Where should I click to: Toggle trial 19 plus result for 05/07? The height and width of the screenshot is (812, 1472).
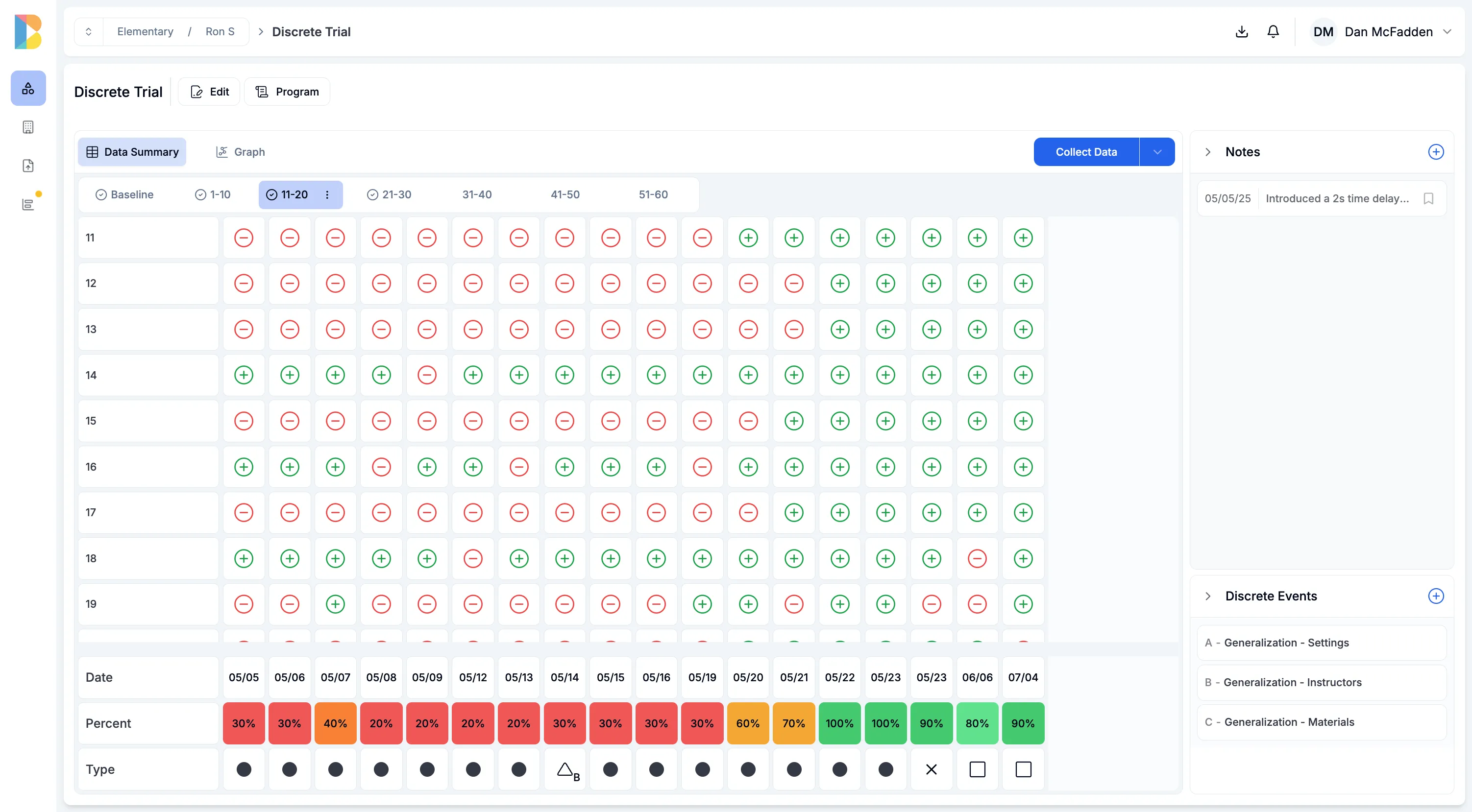coord(336,604)
